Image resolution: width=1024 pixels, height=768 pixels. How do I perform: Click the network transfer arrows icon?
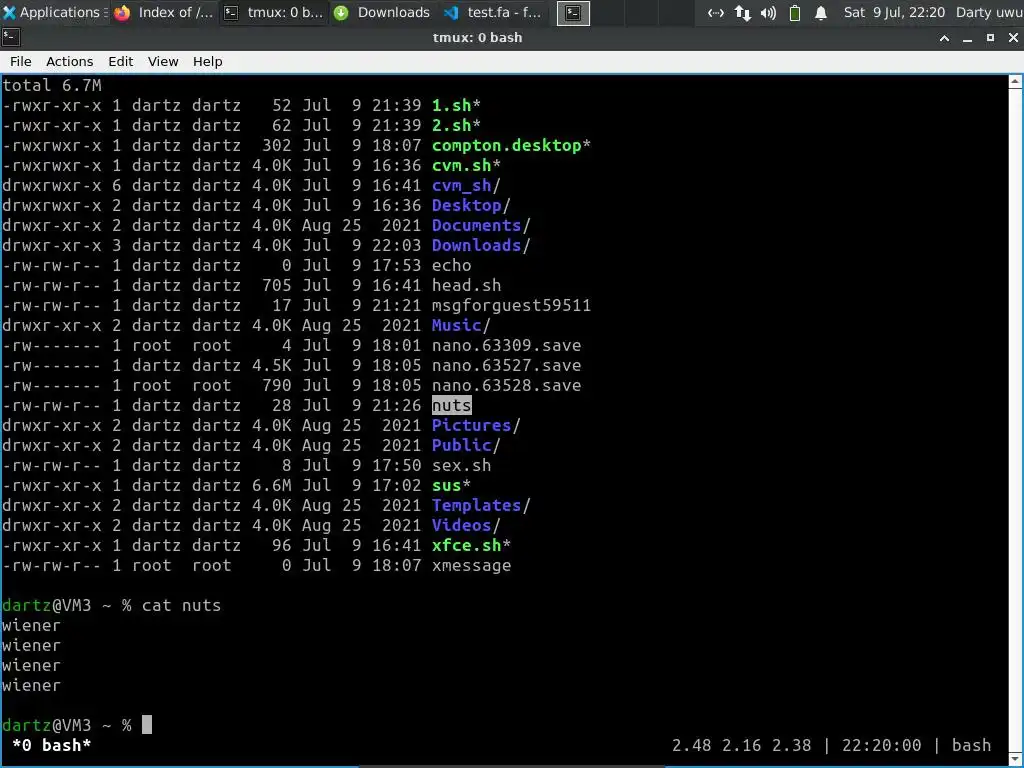coord(743,12)
